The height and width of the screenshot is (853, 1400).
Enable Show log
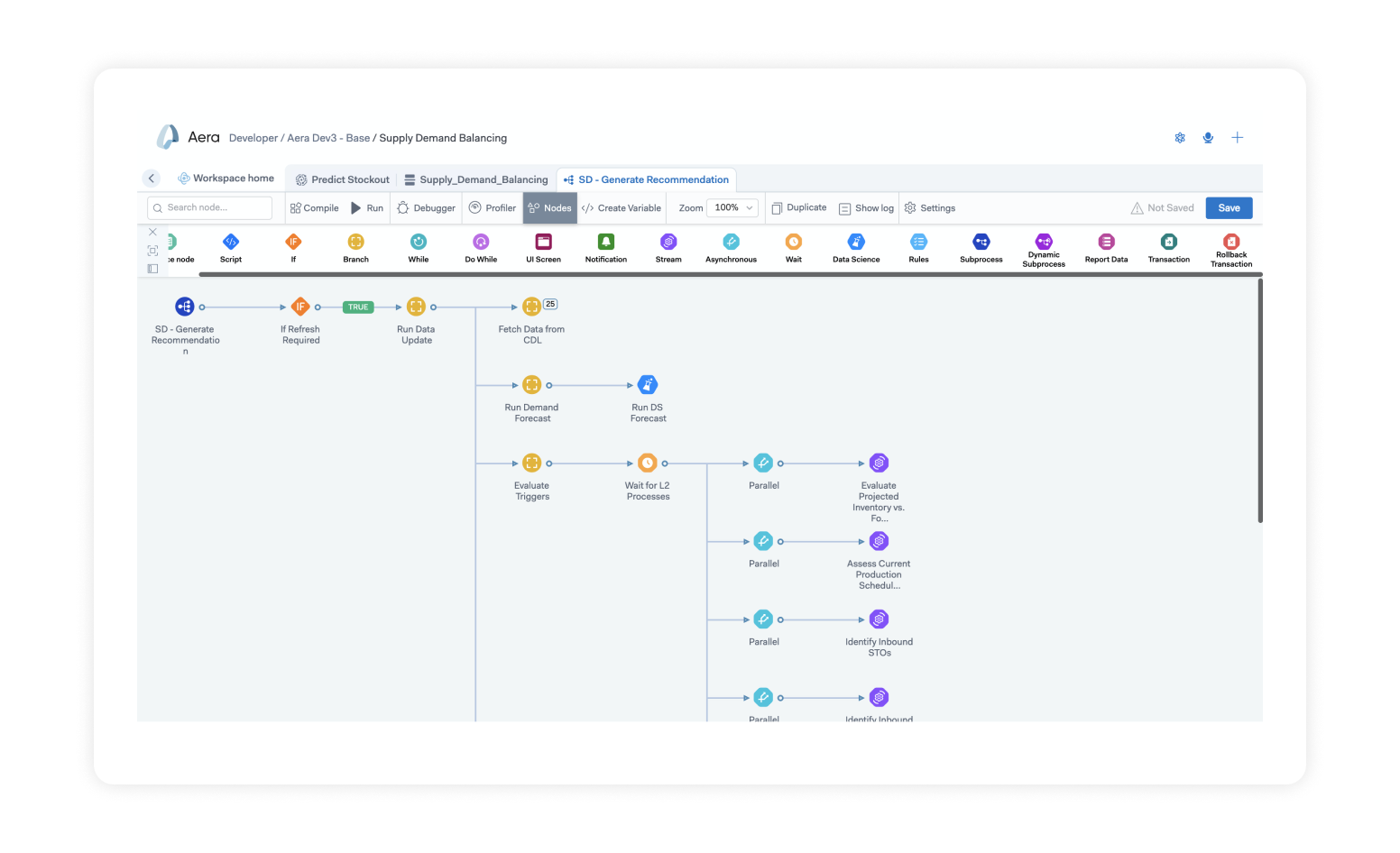[865, 207]
